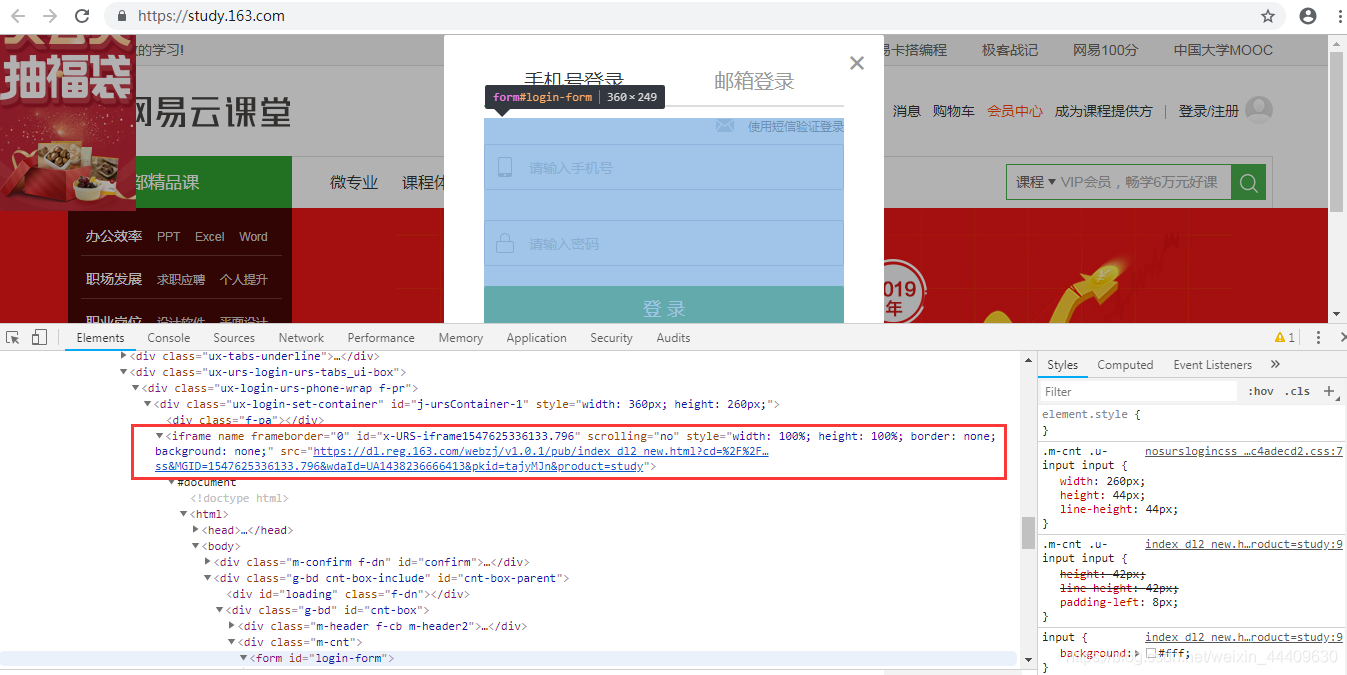Open Chrome three-dot menu
Viewport: 1347px width, 675px height.
pos(1338,16)
